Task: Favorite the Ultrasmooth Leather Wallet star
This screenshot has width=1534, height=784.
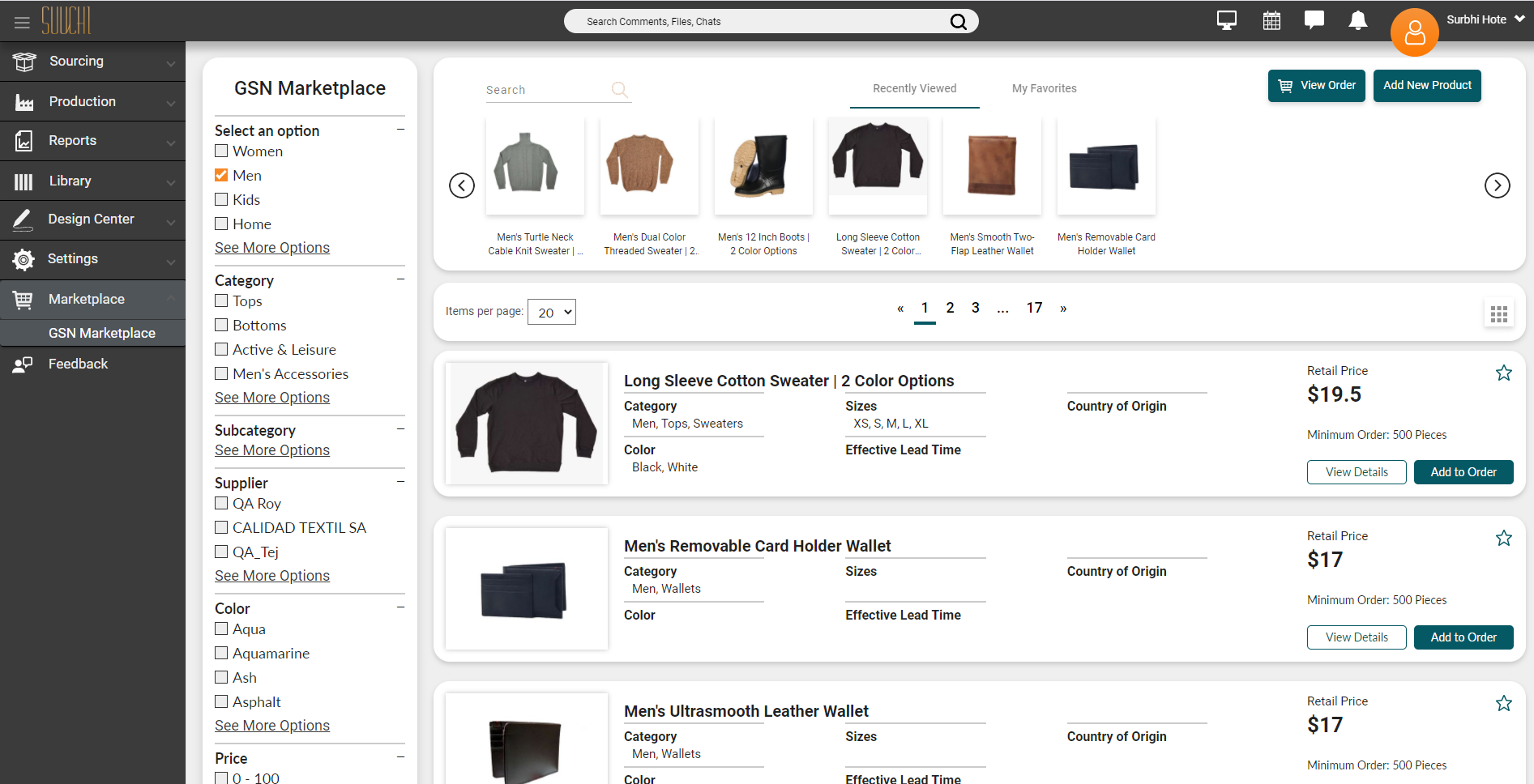Action: click(x=1504, y=703)
